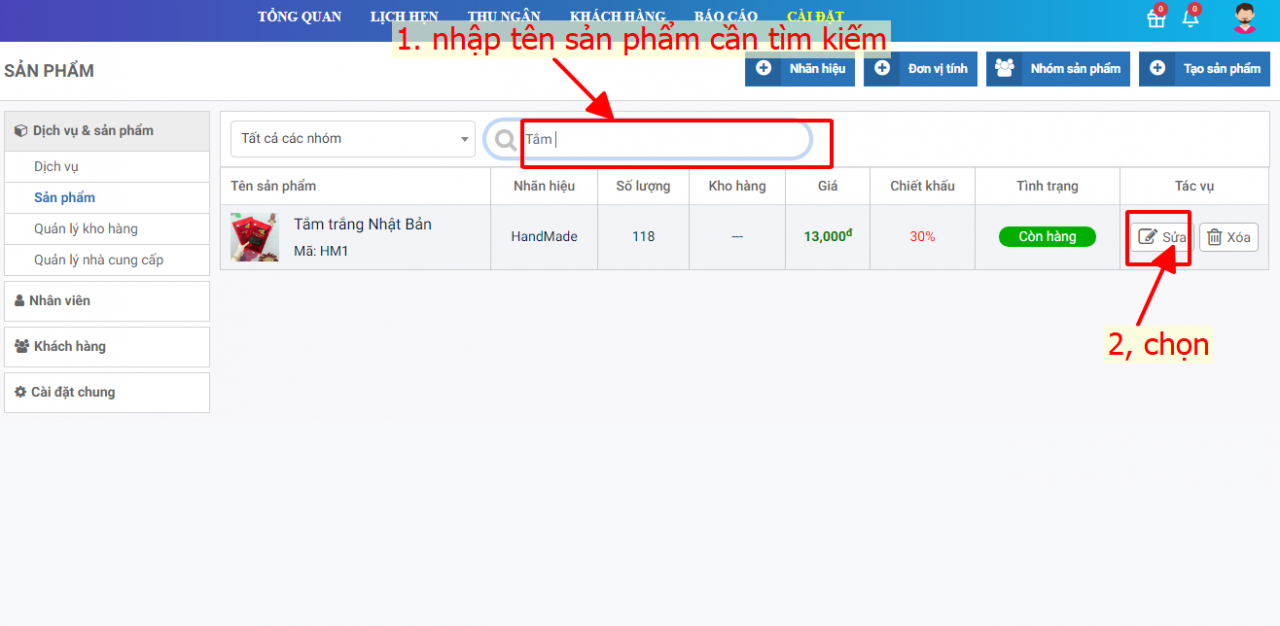The width and height of the screenshot is (1280, 626).
Task: Open the gift box icon in header
Action: tap(1156, 18)
